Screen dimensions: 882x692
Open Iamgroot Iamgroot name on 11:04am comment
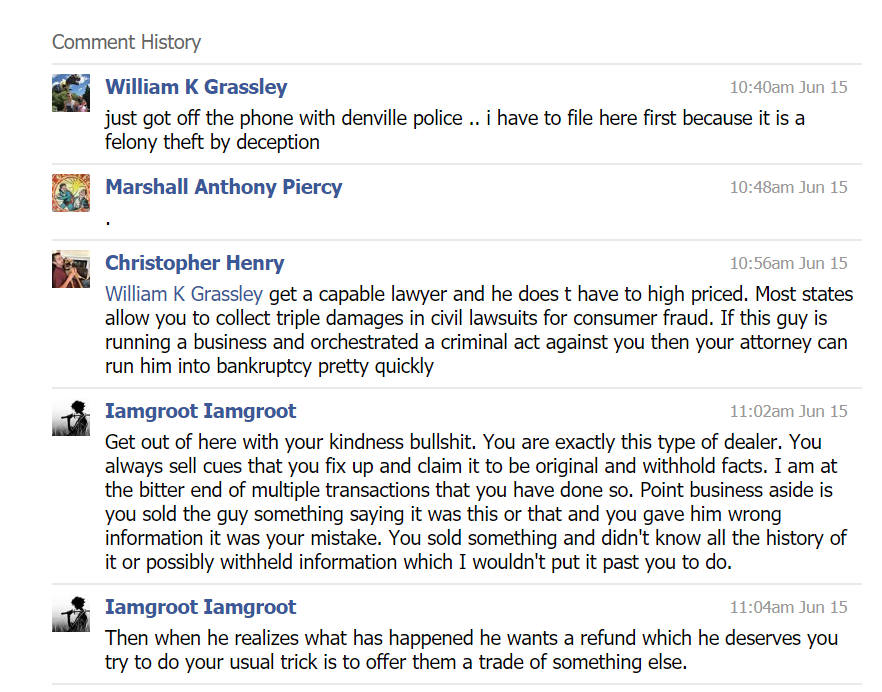201,607
